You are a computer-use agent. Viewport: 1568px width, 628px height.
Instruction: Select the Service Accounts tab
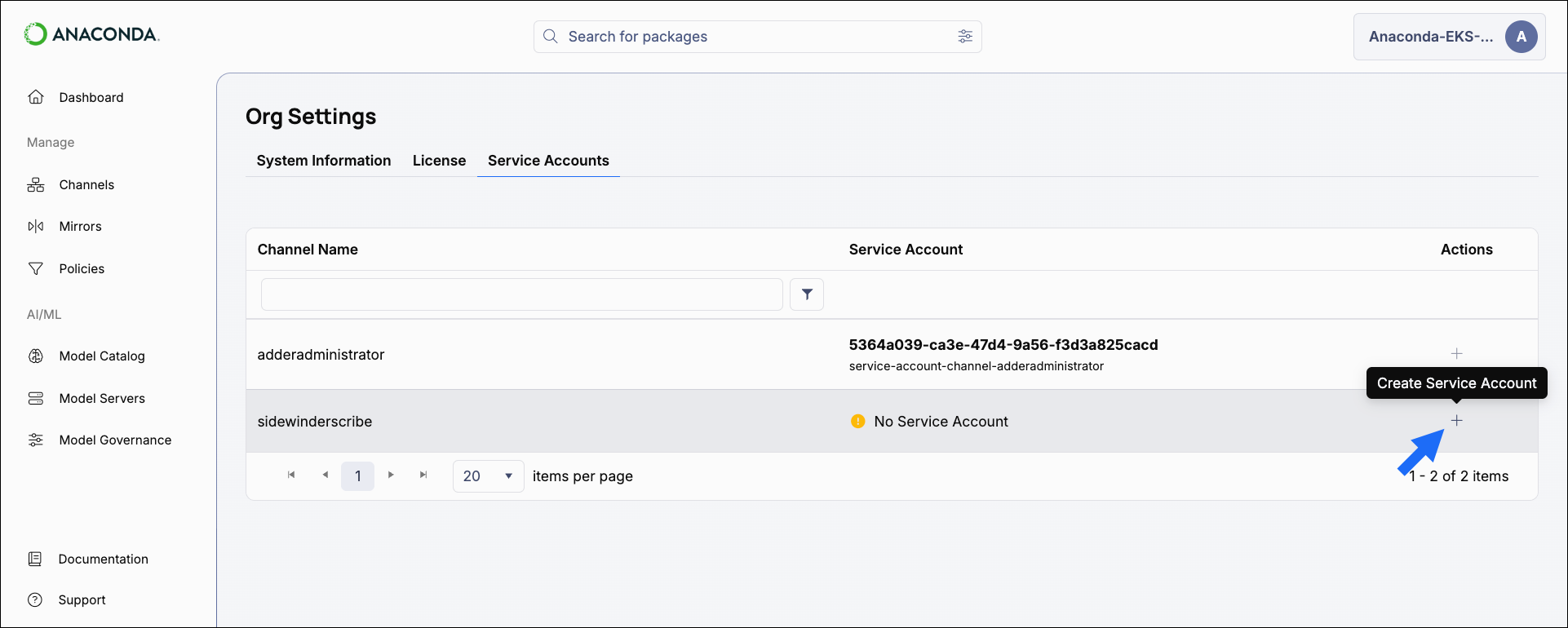pyautogui.click(x=548, y=161)
